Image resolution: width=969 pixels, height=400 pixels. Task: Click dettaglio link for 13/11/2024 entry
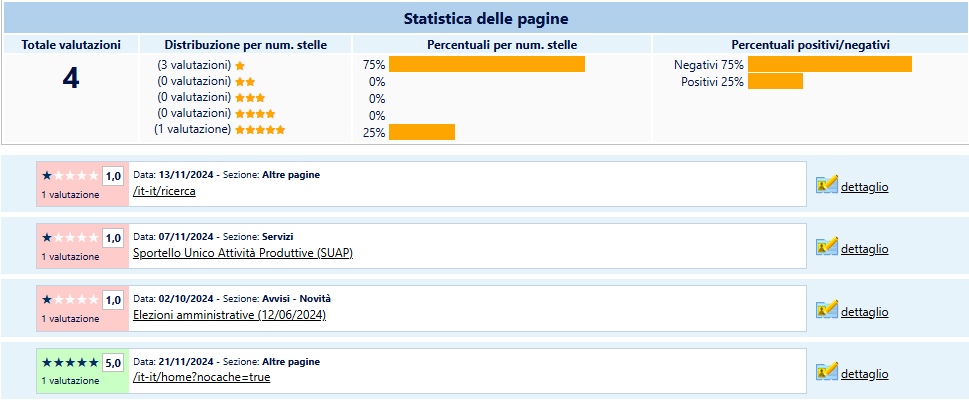pyautogui.click(x=864, y=187)
